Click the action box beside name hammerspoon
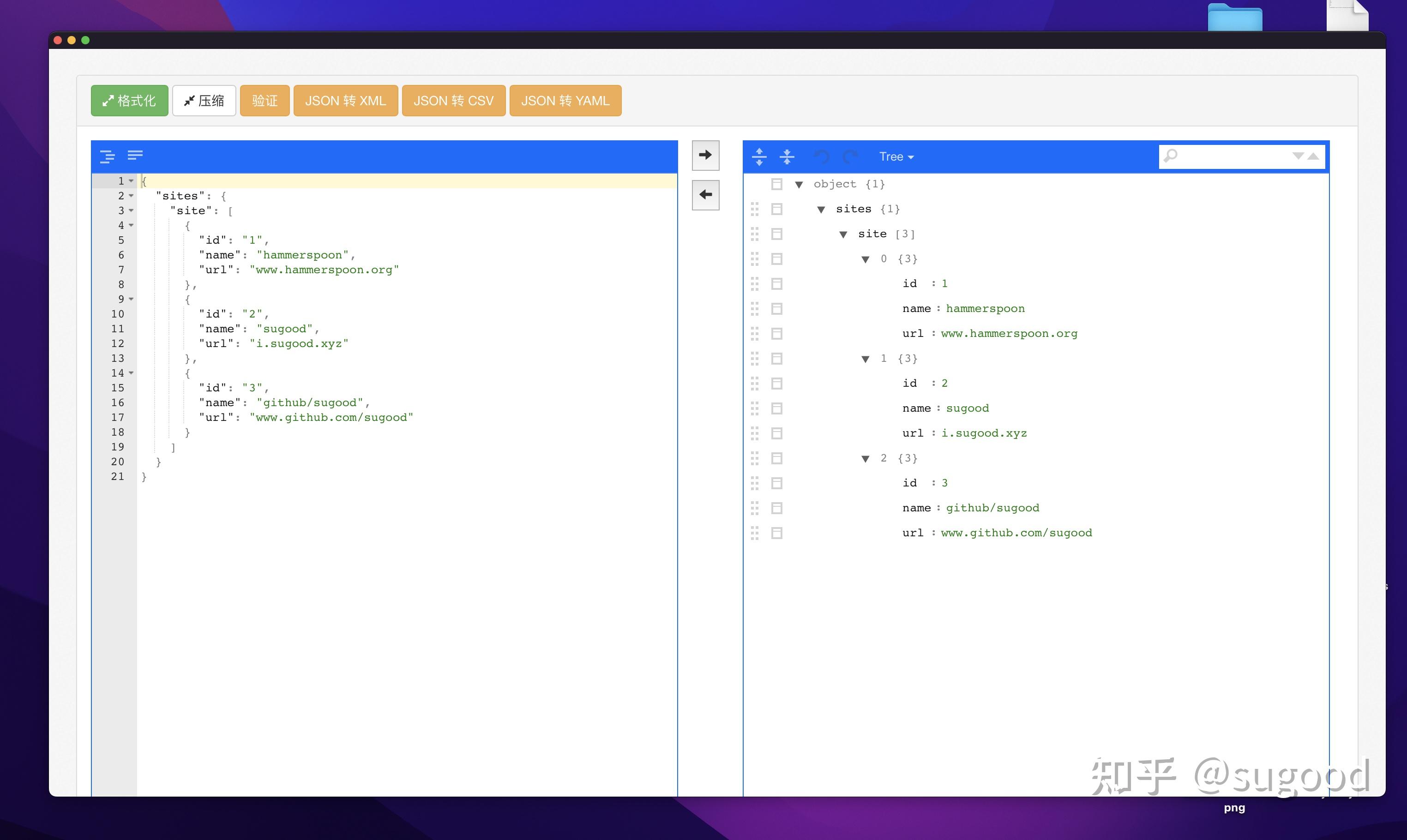Screen dimensions: 1407x840 [x=776, y=309]
